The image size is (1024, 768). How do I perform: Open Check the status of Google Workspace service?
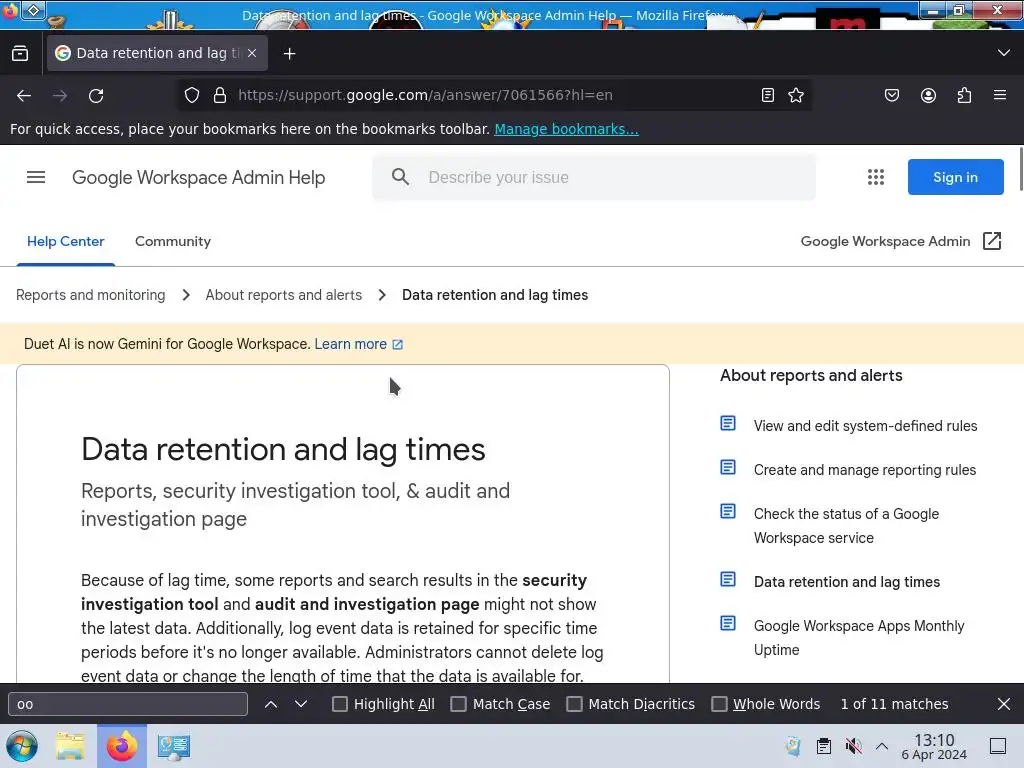coord(846,526)
